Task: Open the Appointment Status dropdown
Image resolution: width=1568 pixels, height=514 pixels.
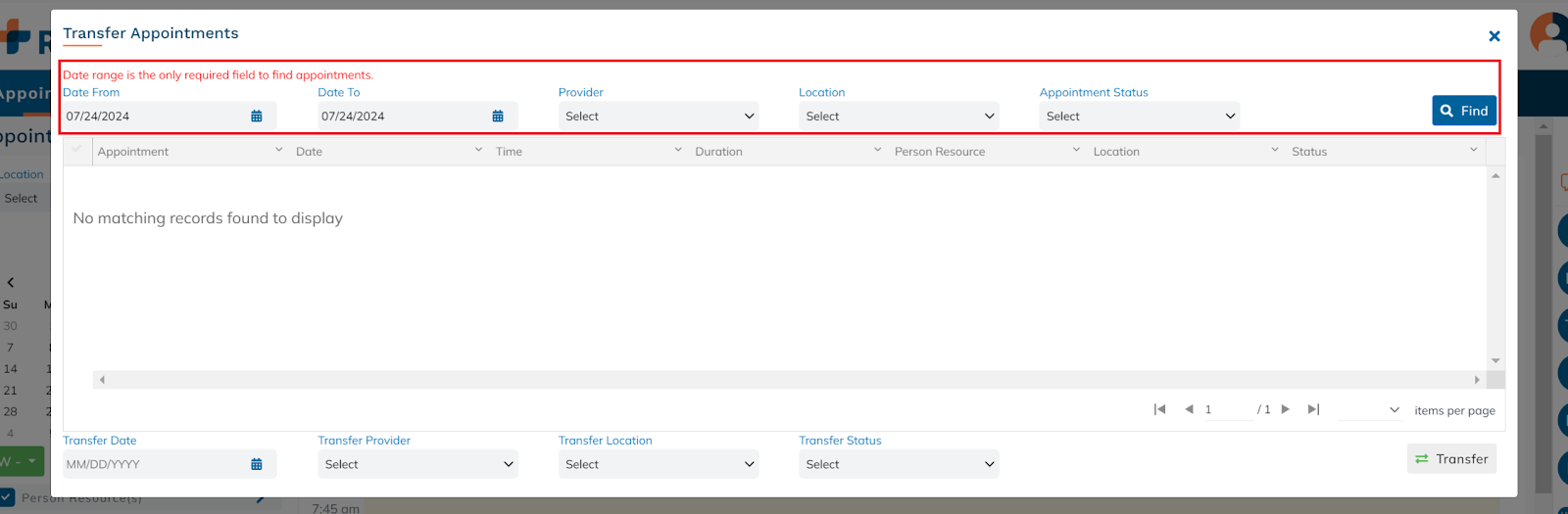Action: point(1139,117)
